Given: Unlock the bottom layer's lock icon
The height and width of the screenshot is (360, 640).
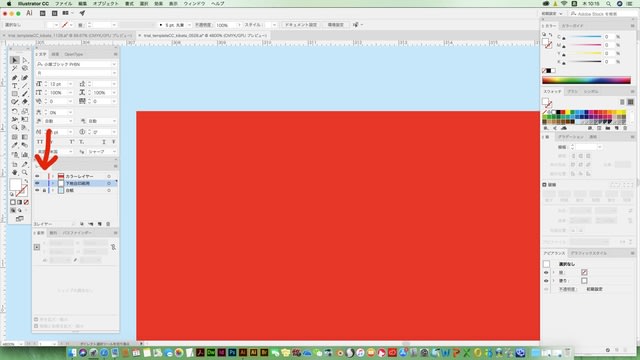Looking at the screenshot, I should tap(44, 191).
